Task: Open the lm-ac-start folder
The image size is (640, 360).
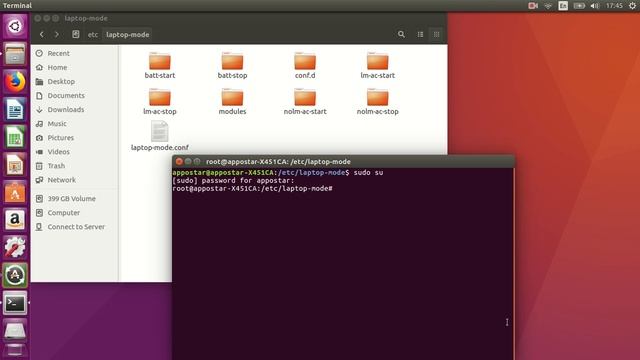Action: 378,64
